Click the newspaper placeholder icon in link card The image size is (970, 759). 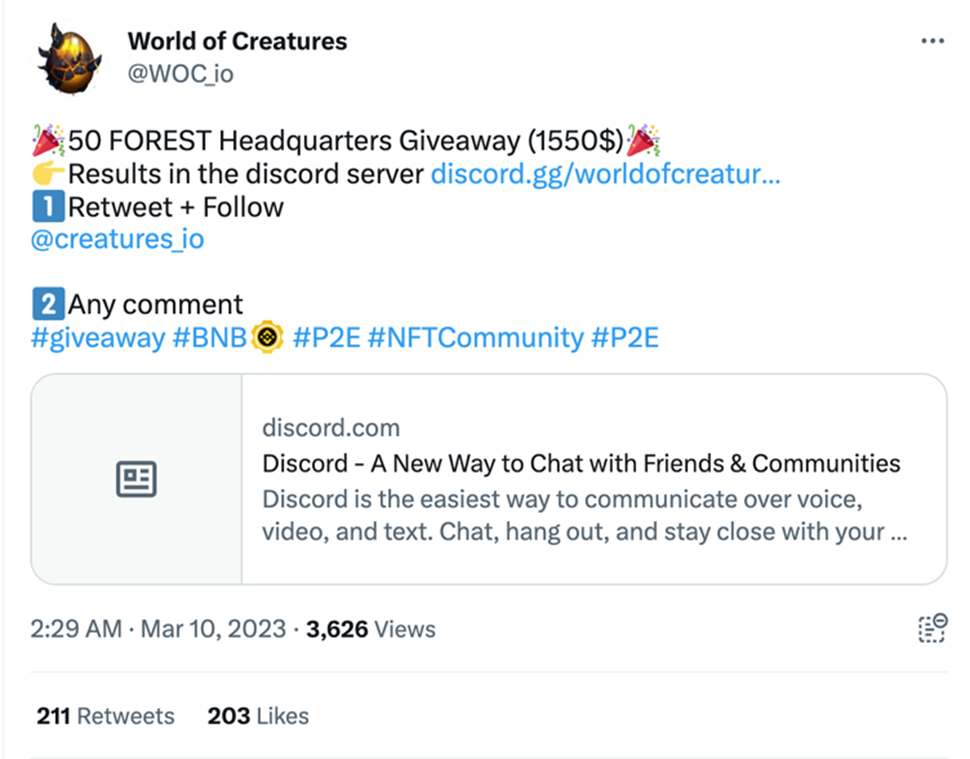coord(137,479)
